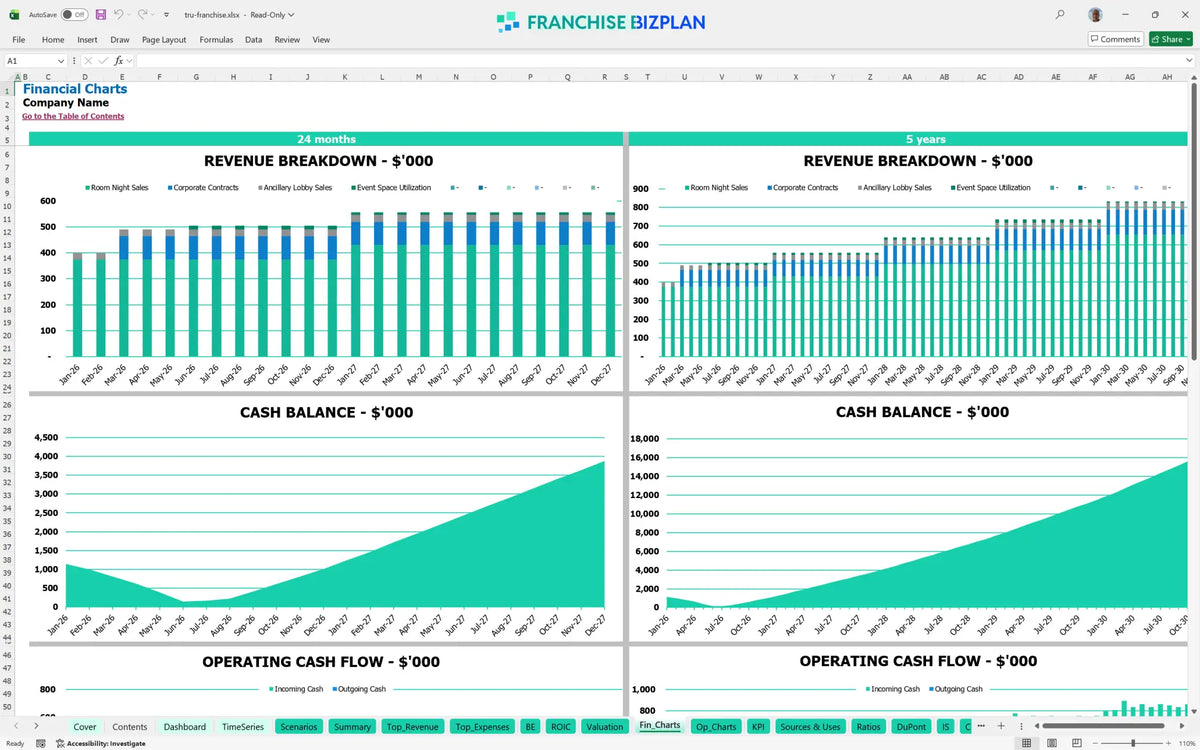
Task: Expand the formula bar with the right chevron
Action: [x=1189, y=61]
